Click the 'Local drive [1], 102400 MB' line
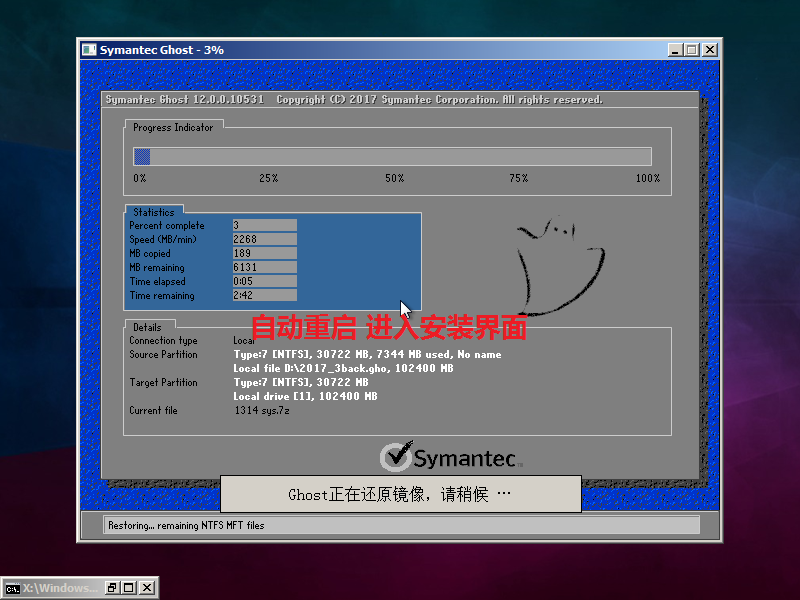This screenshot has height=600, width=800. click(305, 396)
